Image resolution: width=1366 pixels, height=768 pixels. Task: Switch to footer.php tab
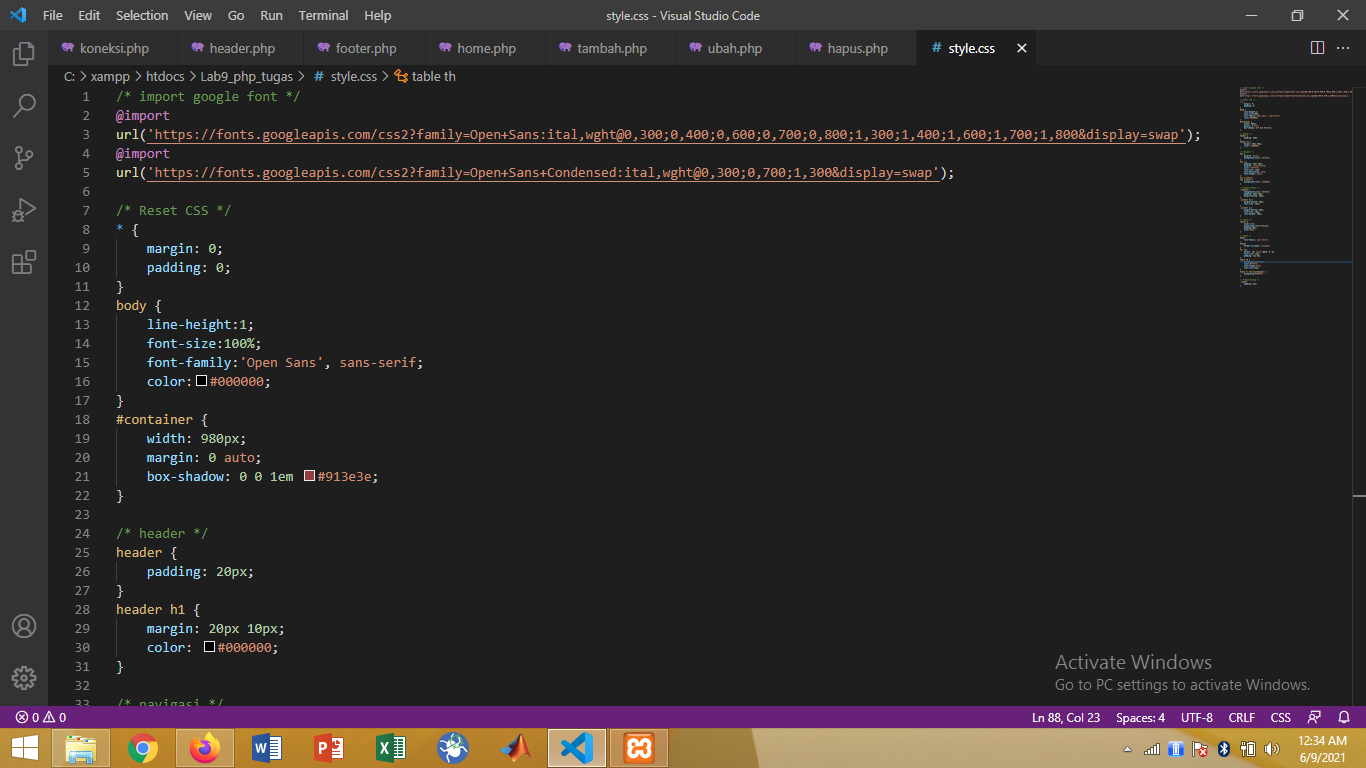pyautogui.click(x=365, y=48)
